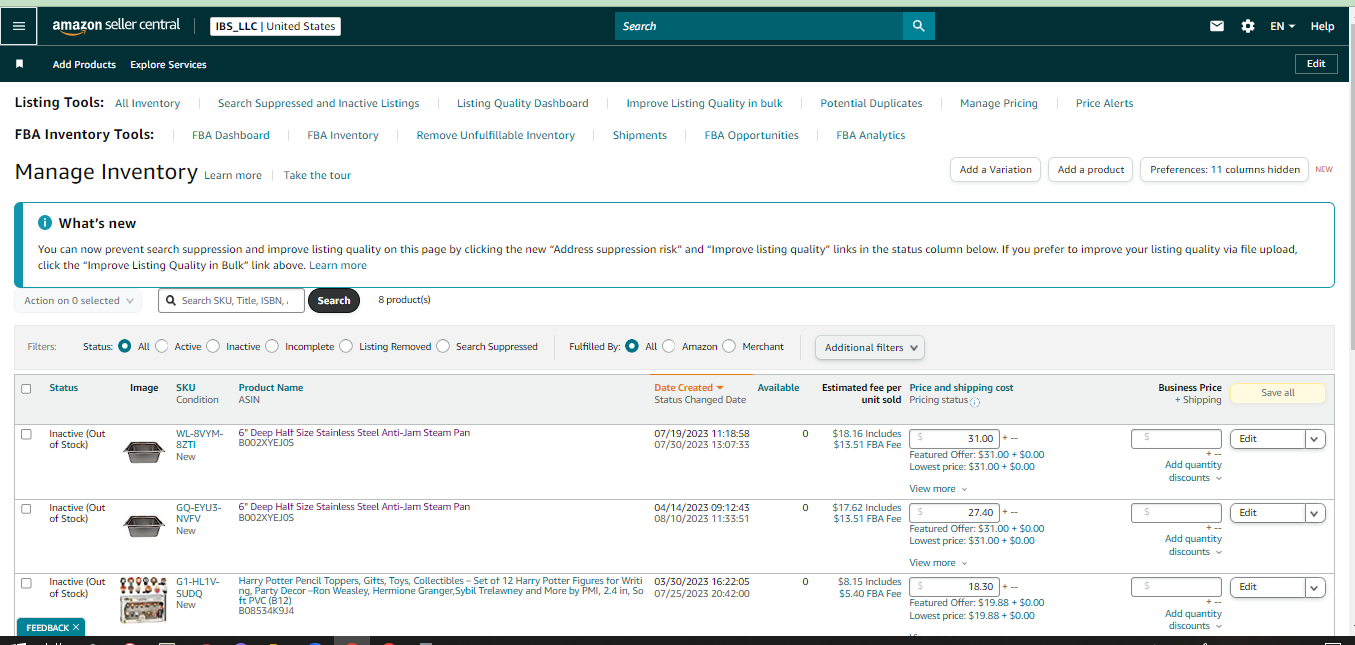Open the Action on 0 selected dropdown
This screenshot has height=645, width=1355.
click(78, 300)
